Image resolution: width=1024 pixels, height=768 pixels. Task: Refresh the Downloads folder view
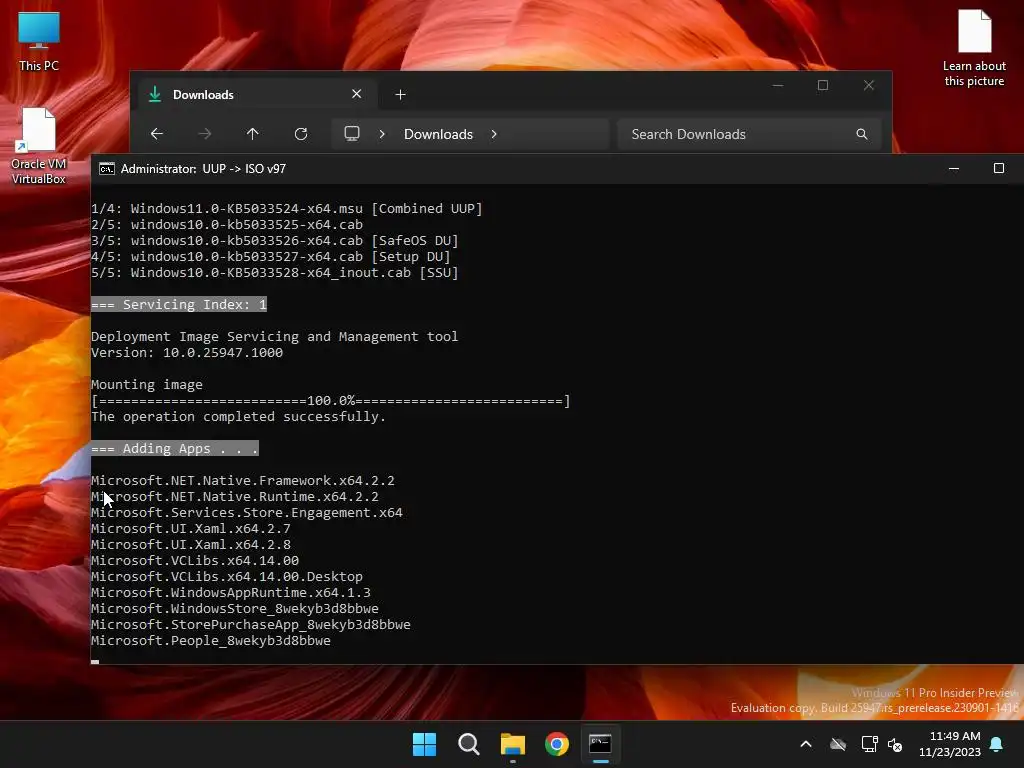(301, 134)
